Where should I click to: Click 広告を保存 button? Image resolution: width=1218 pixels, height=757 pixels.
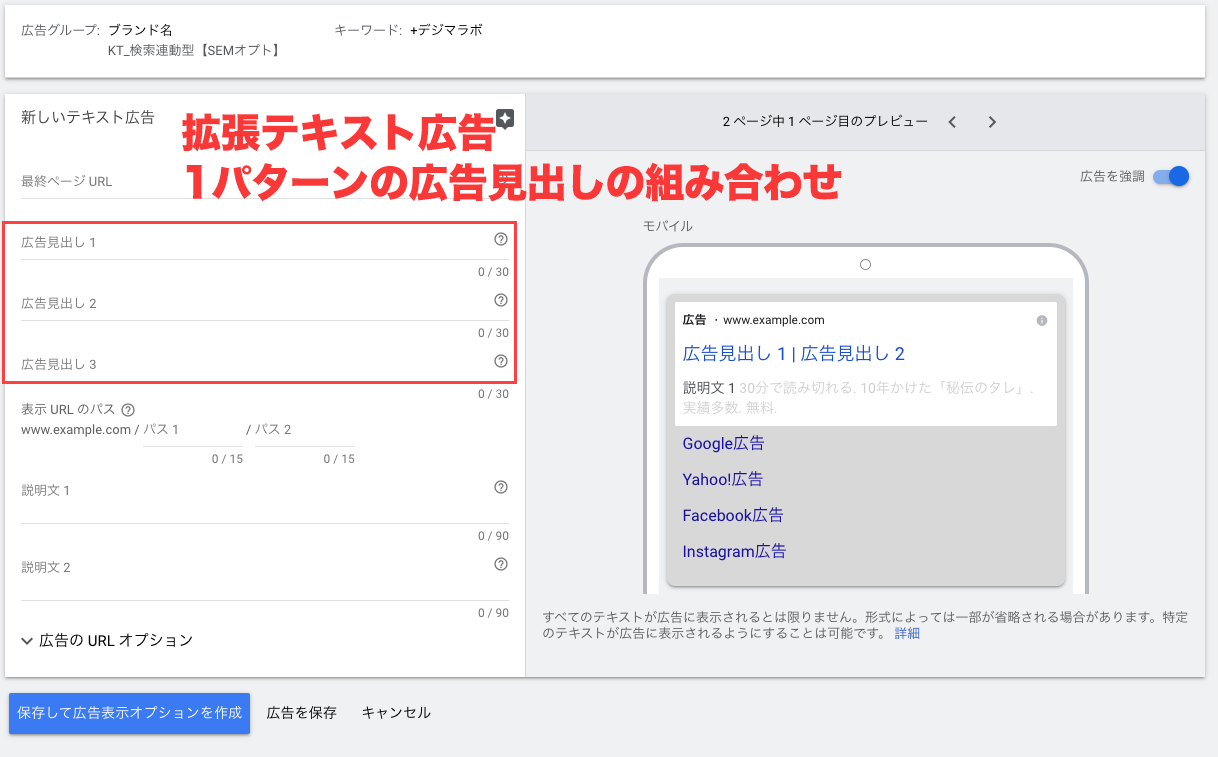(301, 713)
